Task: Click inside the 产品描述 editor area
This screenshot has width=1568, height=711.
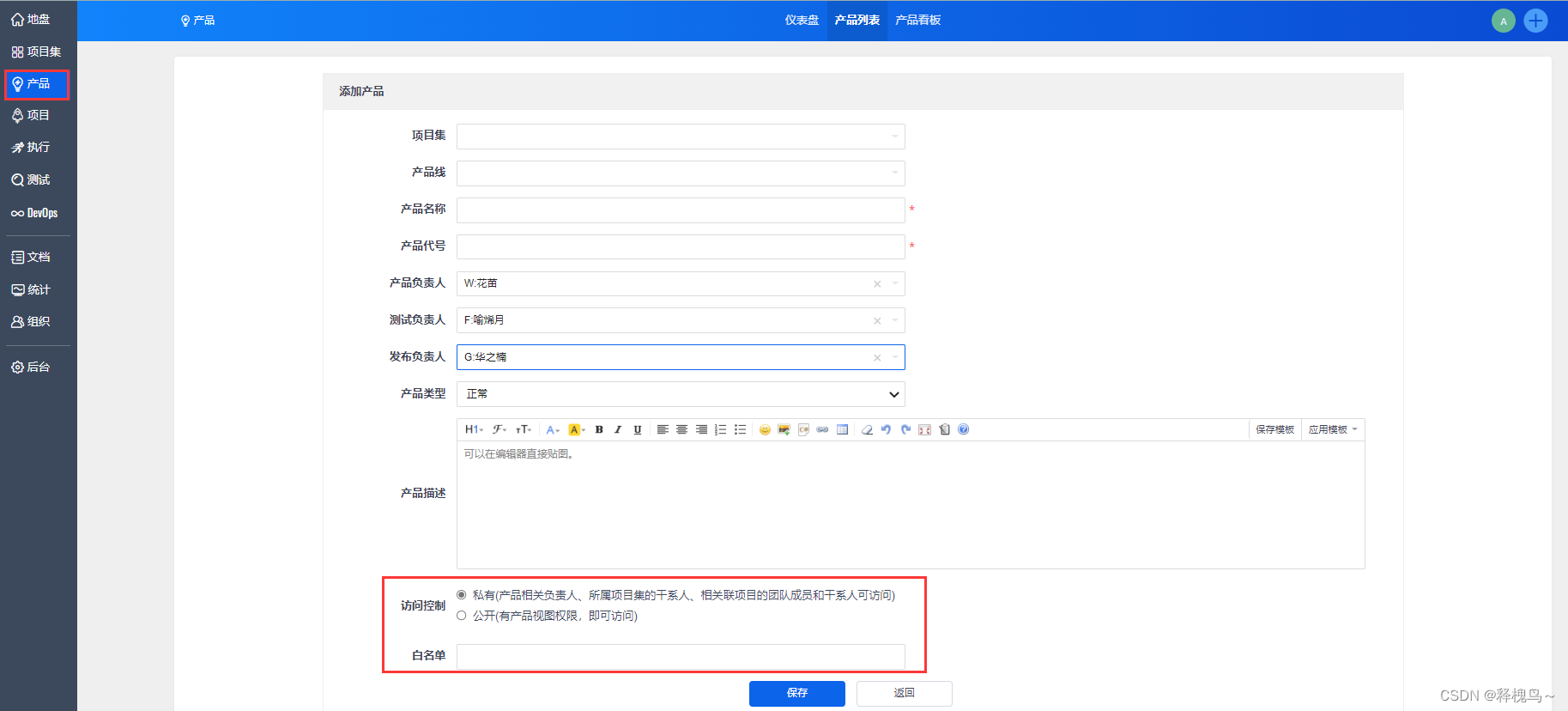Action: coord(911,505)
